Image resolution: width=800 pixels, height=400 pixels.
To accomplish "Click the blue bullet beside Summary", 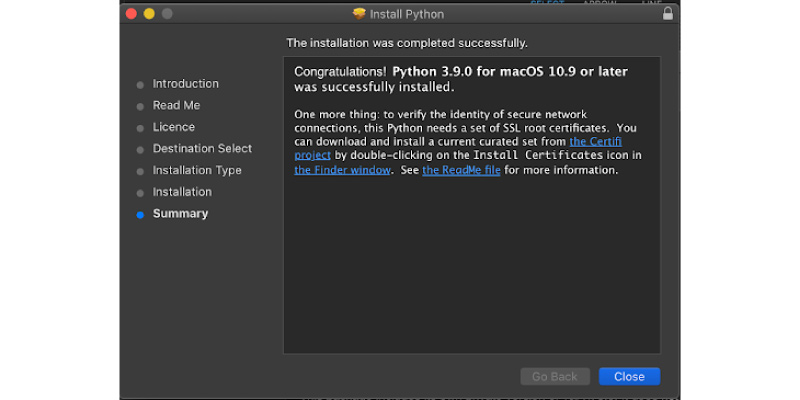I will (140, 215).
